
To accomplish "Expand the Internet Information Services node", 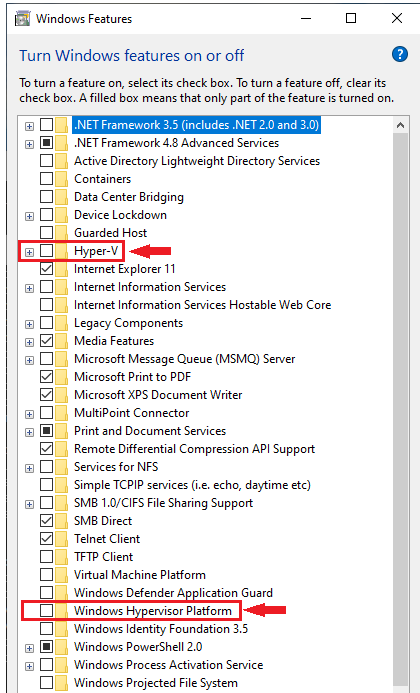I will pyautogui.click(x=29, y=289).
